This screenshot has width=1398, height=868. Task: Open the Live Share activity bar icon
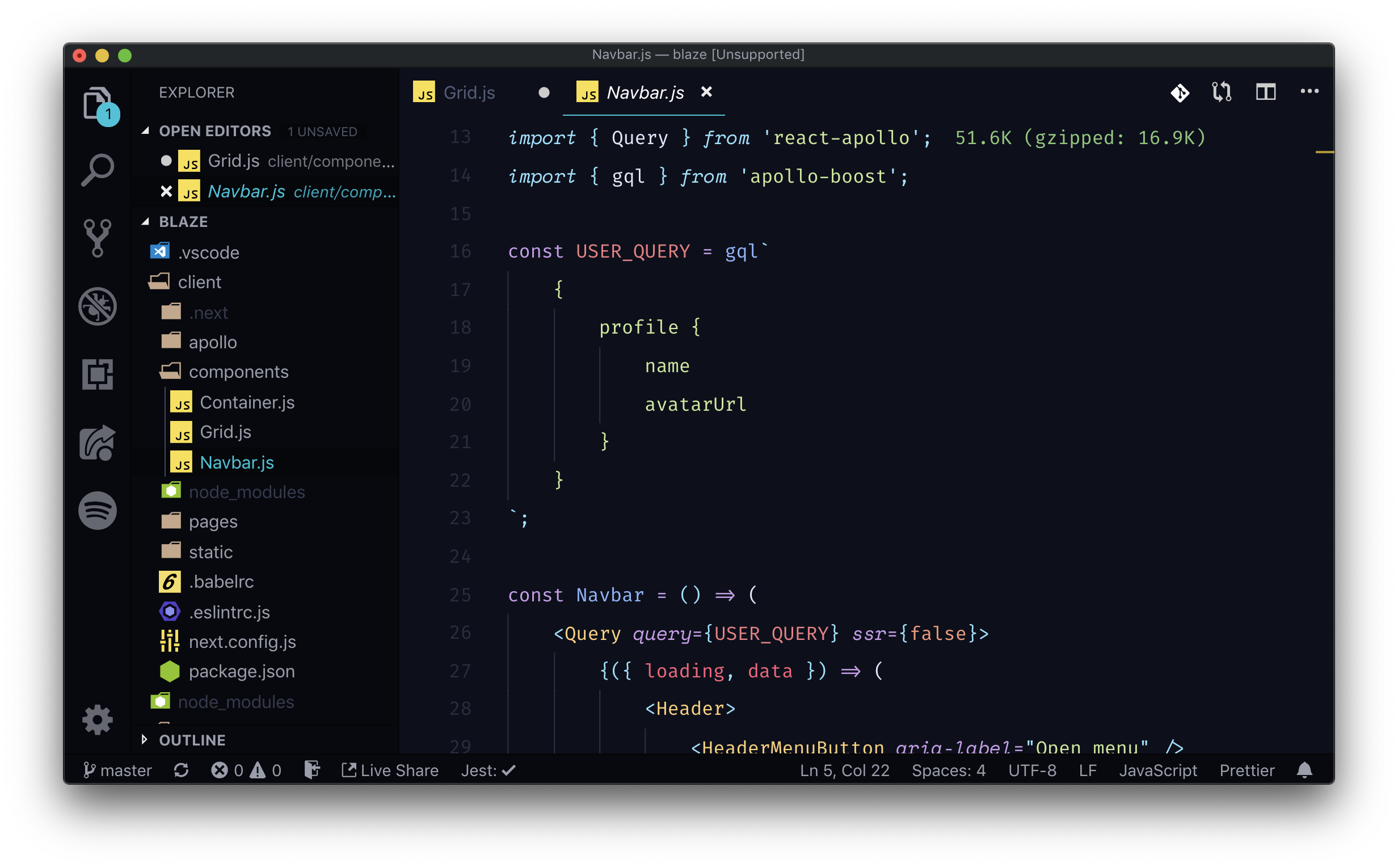pyautogui.click(x=98, y=443)
